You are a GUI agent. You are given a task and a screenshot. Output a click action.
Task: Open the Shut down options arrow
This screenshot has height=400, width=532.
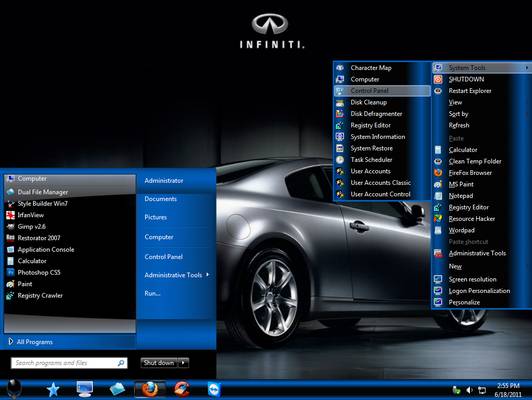pyautogui.click(x=183, y=363)
